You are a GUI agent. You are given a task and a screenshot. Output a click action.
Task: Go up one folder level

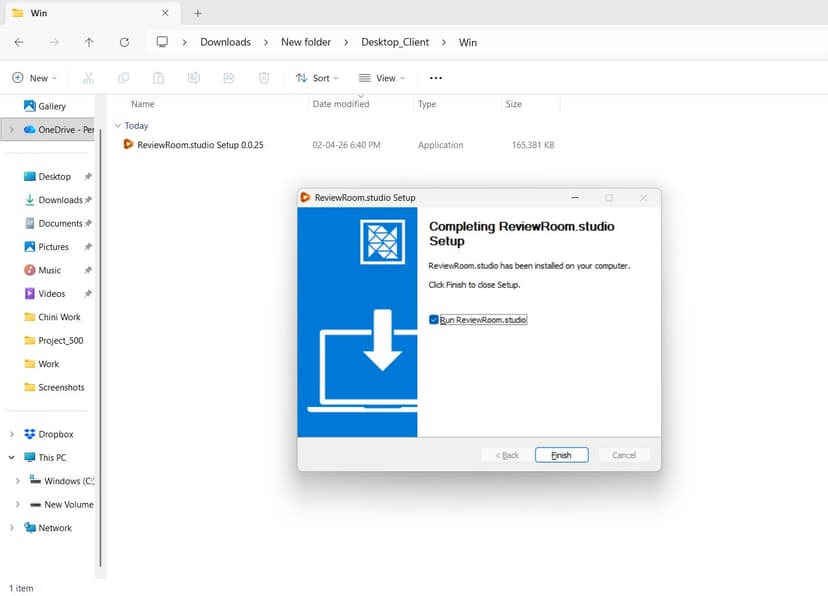(x=89, y=42)
